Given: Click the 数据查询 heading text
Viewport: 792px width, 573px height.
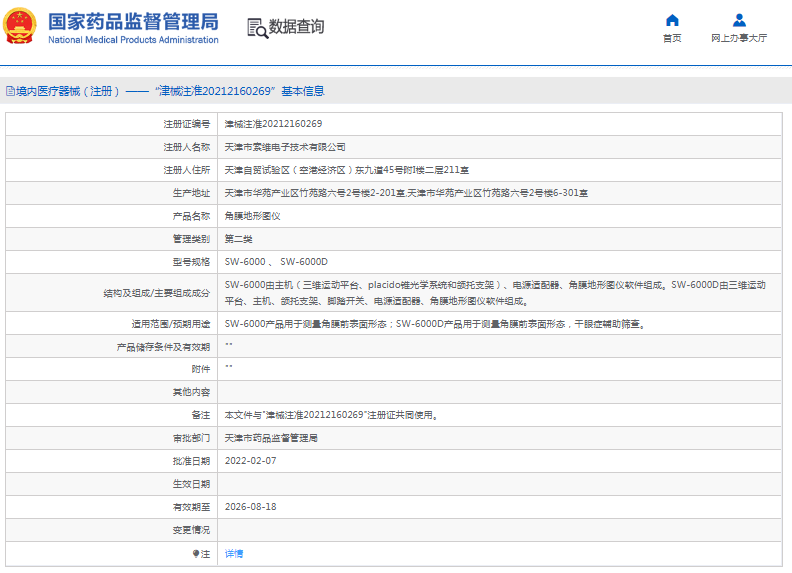Looking at the screenshot, I should pyautogui.click(x=297, y=27).
